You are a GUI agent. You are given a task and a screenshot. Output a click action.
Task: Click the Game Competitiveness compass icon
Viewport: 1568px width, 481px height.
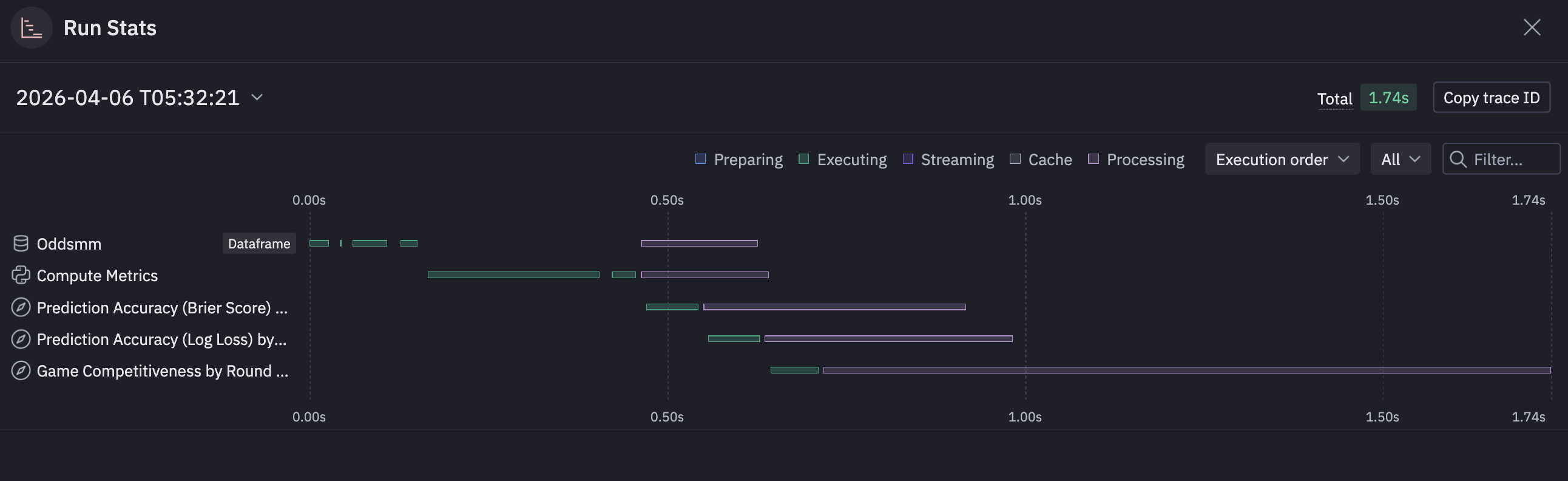21,371
